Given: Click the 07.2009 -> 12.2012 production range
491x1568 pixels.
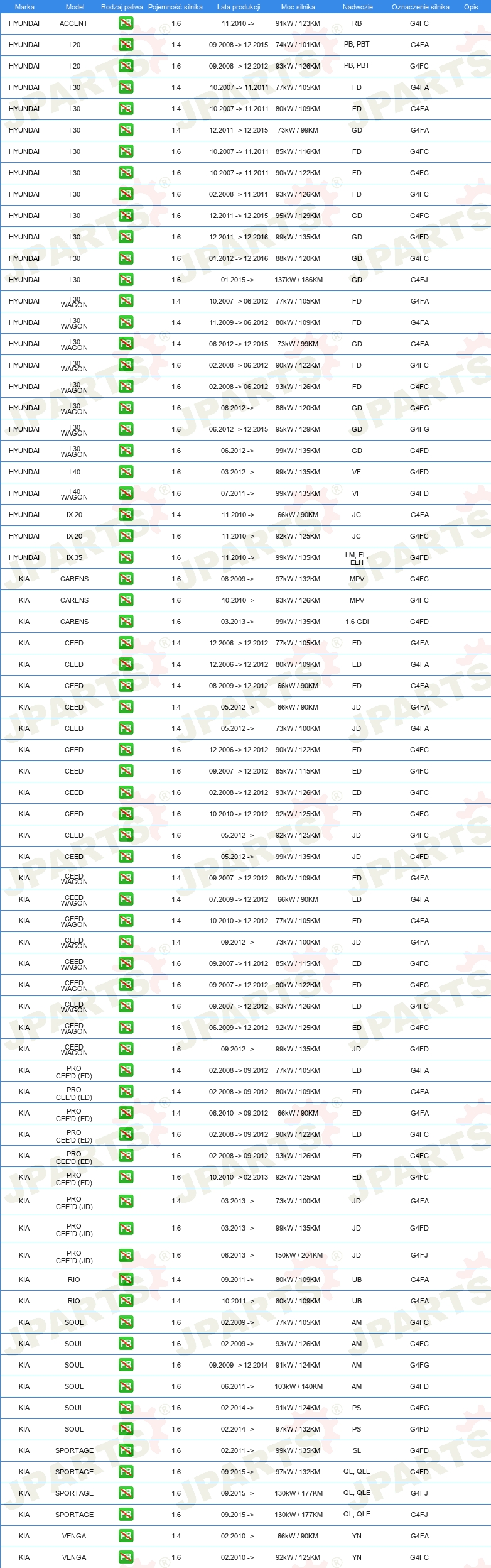Looking at the screenshot, I should tap(239, 899).
